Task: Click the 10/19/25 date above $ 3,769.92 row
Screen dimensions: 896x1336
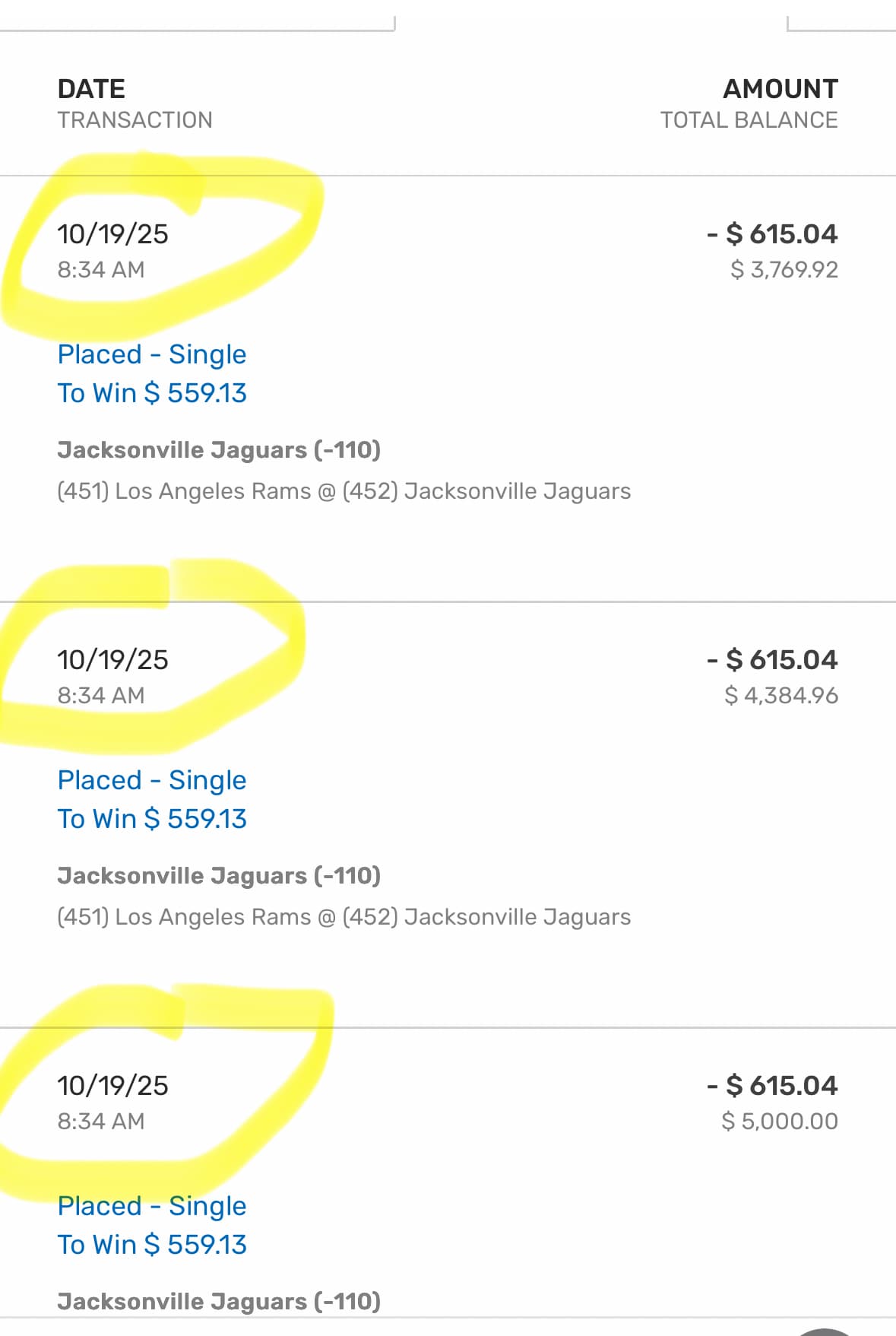Action: click(x=112, y=234)
